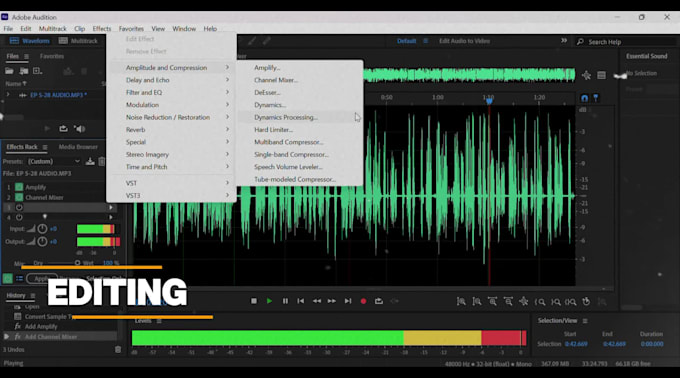Click Zoom In Time icon
The width and height of the screenshot is (680, 378).
pos(492,301)
